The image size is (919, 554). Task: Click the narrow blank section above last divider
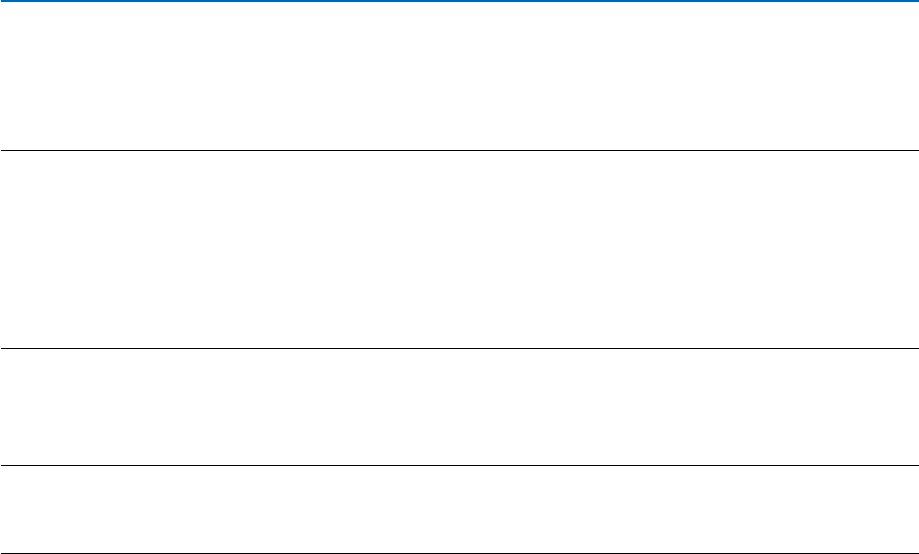[x=459, y=496]
